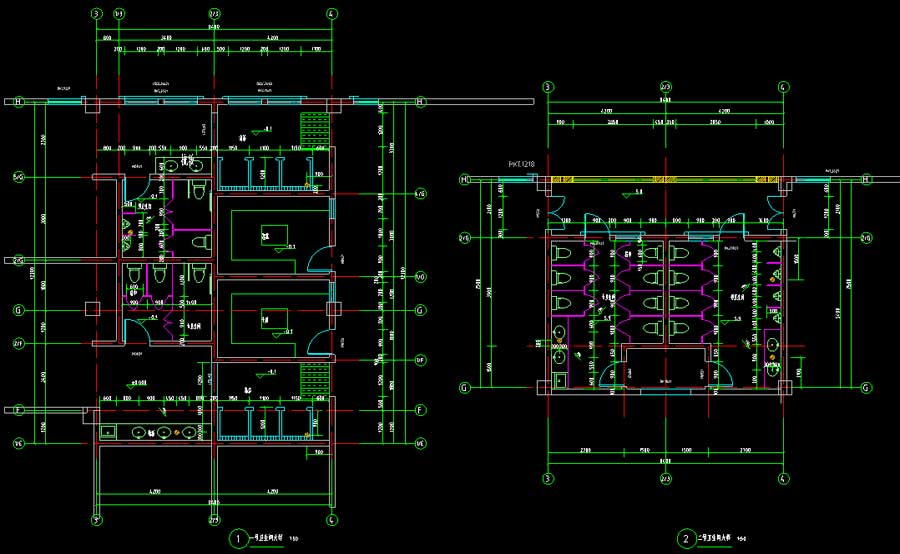Select grid bubble 3 below the left plan
Image resolution: width=900 pixels, height=554 pixels.
tap(97, 520)
